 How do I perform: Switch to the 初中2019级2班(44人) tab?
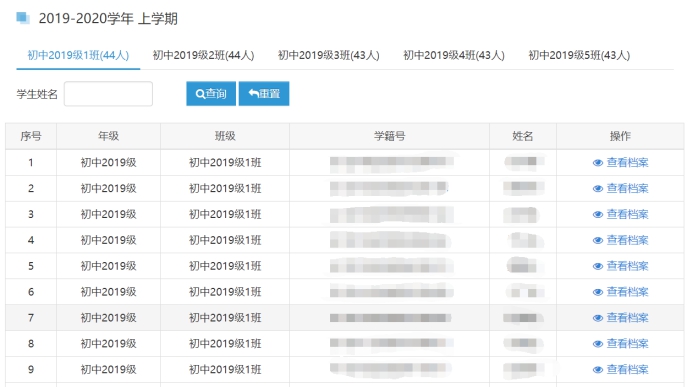click(203, 55)
